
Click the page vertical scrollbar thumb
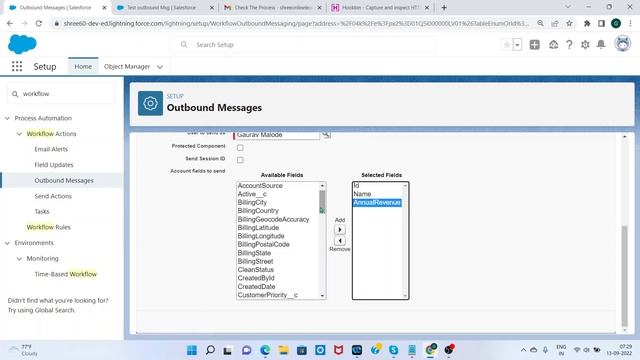click(624, 276)
